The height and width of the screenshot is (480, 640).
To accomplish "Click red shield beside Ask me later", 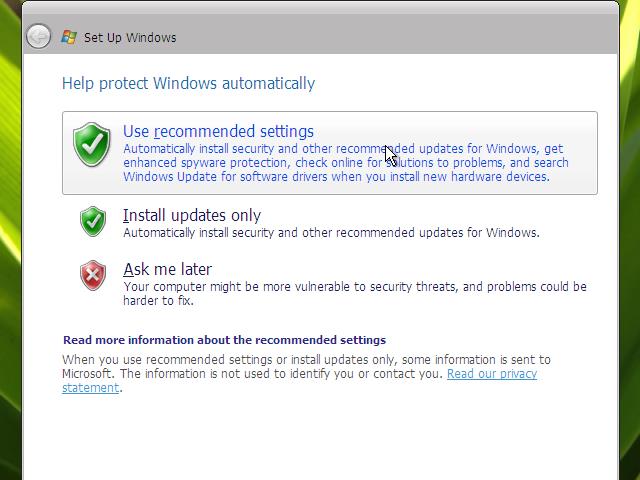I will tap(93, 275).
